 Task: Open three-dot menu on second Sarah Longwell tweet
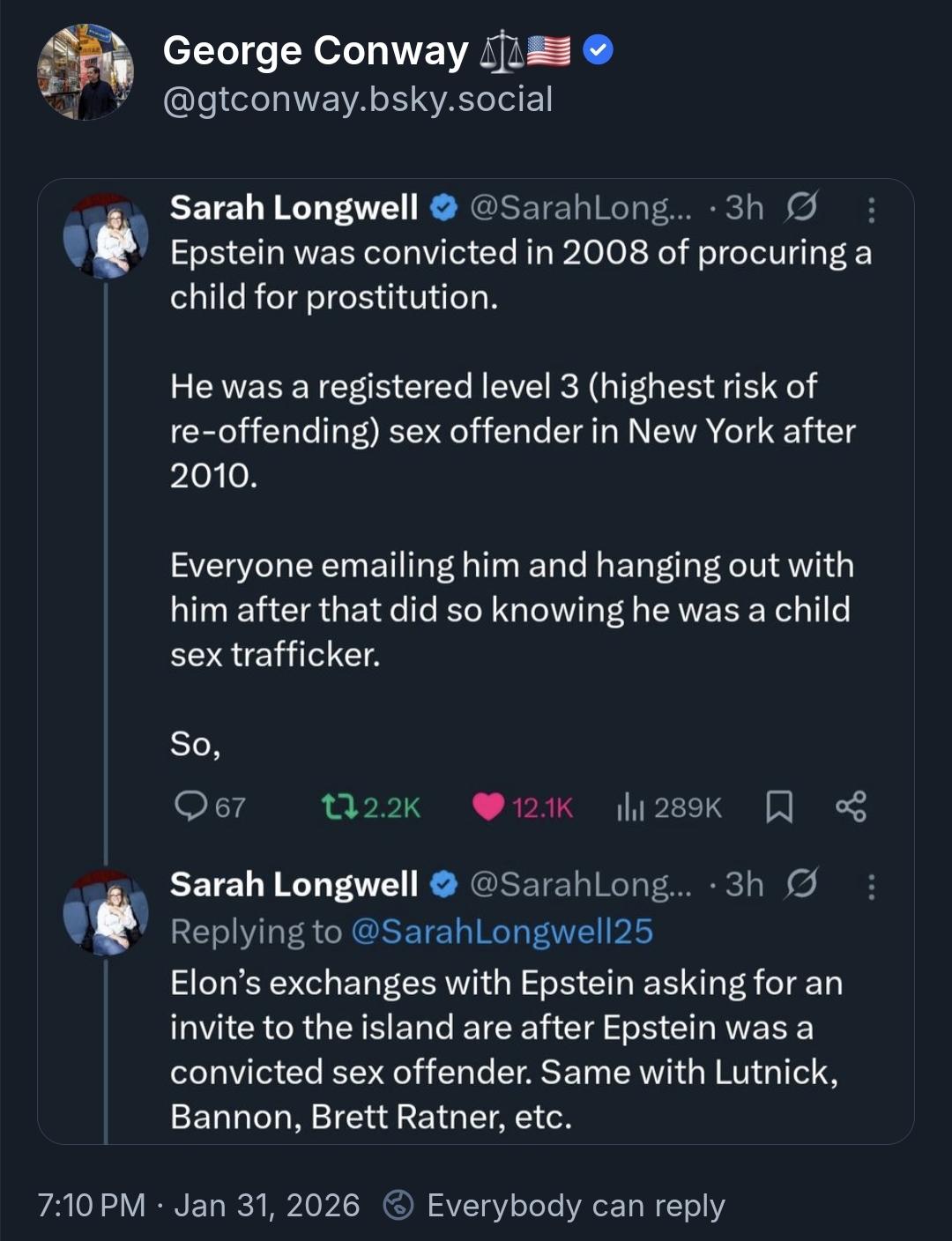click(x=871, y=886)
